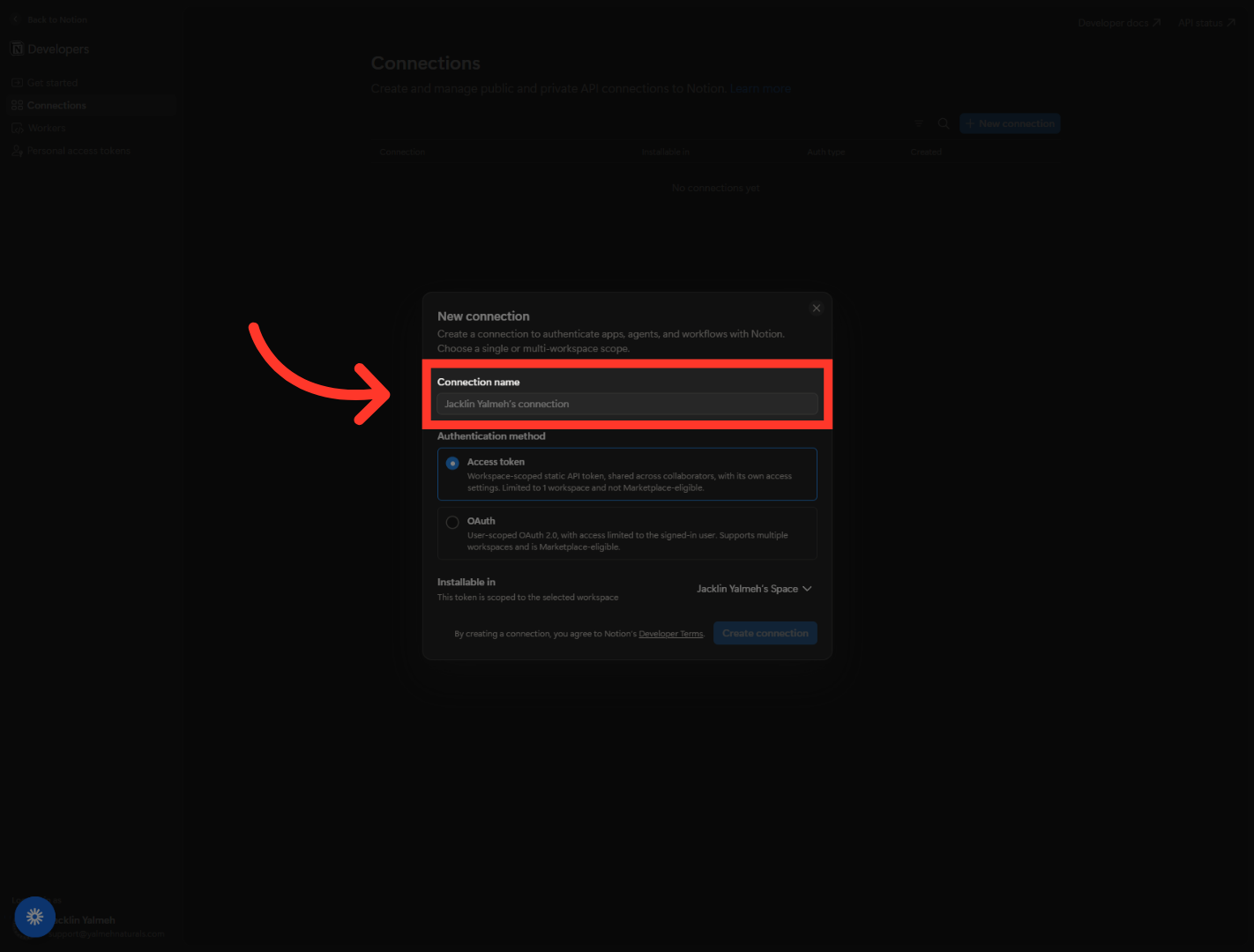Click the search magnifier icon
The width and height of the screenshot is (1254, 952).
point(944,123)
